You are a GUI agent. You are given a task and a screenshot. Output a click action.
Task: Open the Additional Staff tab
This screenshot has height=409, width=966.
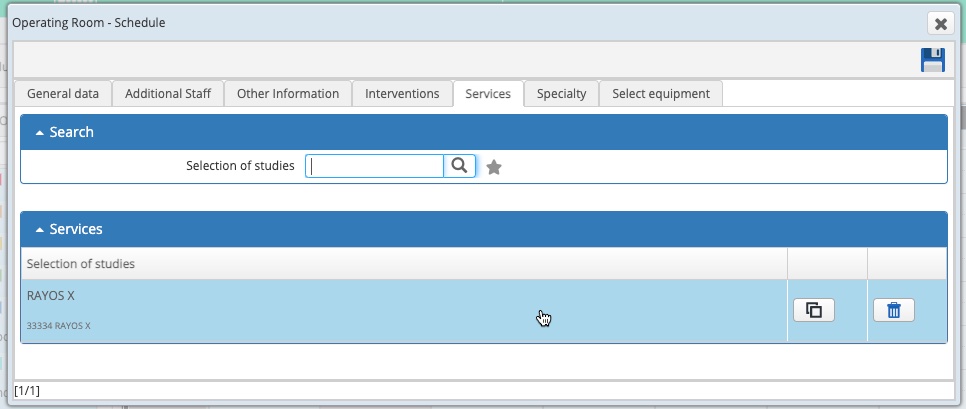[x=168, y=94]
